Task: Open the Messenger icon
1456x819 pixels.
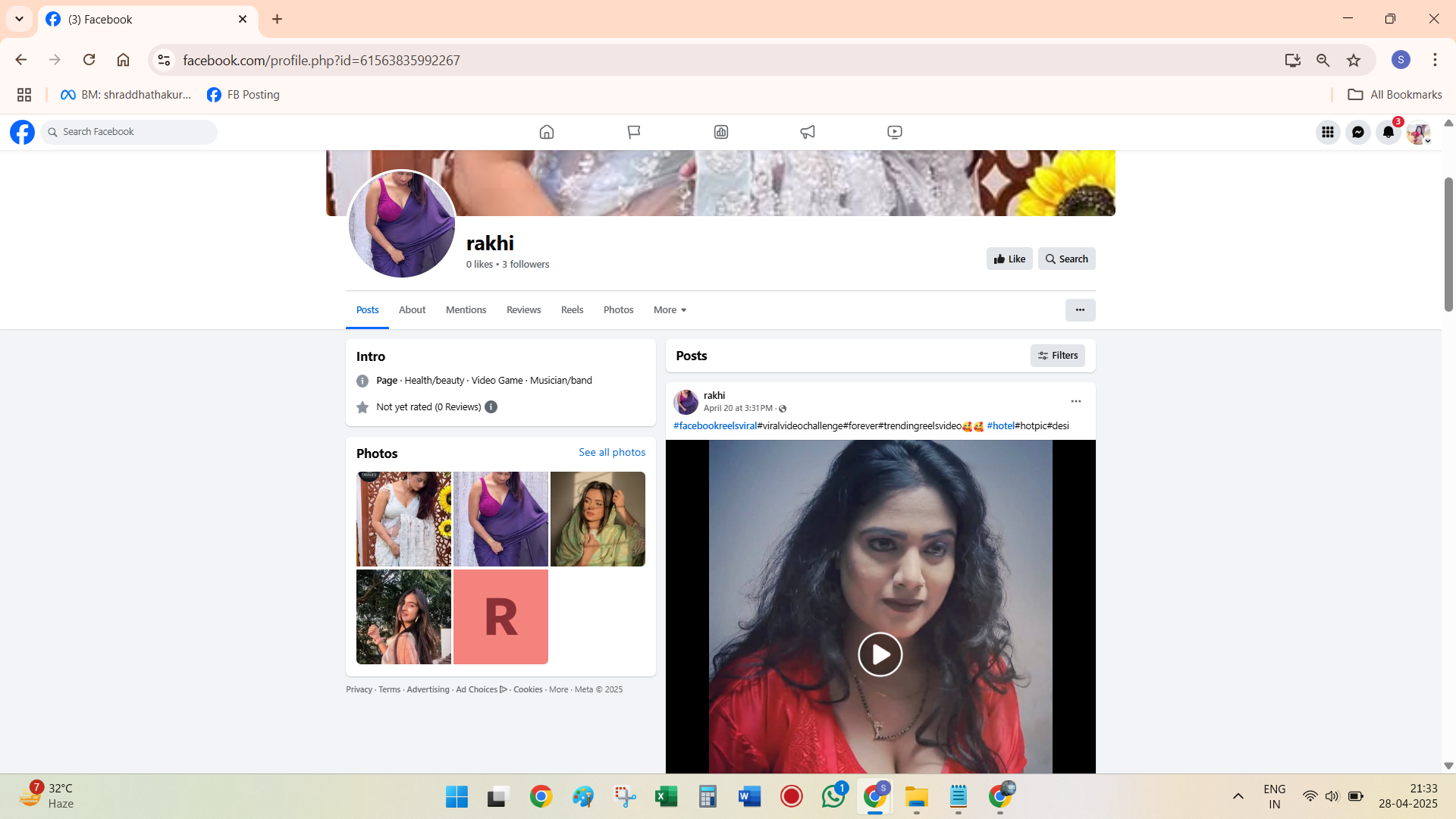Action: click(x=1358, y=132)
